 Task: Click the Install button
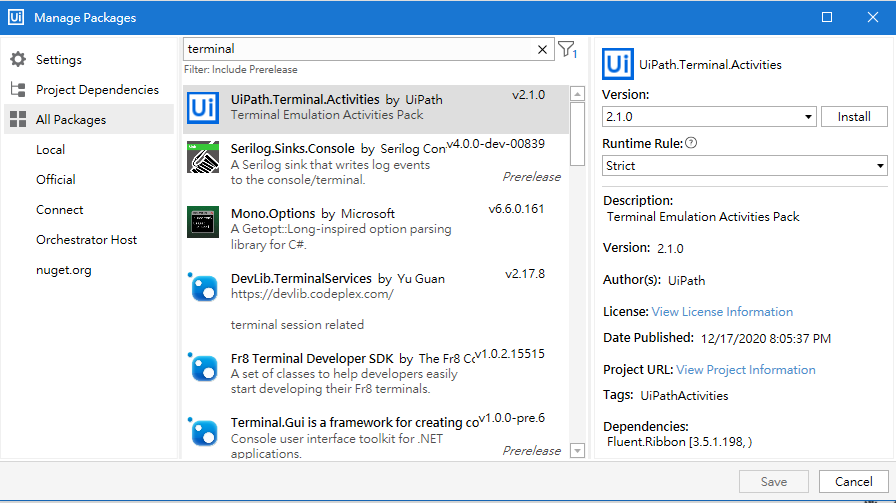coord(854,117)
